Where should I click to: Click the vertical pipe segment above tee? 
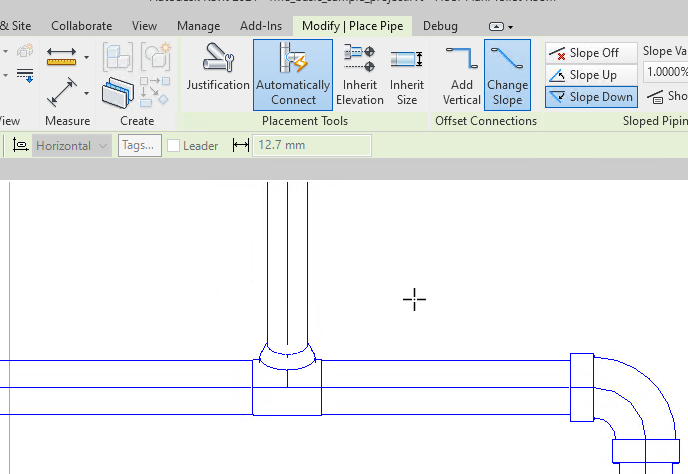pyautogui.click(x=287, y=263)
